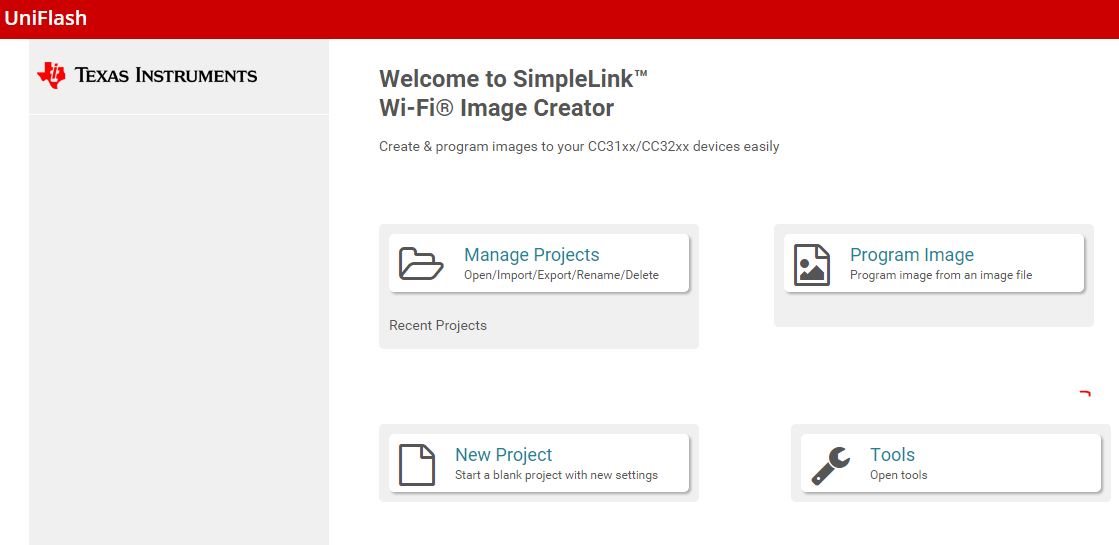Click 'Start a blank project with new settings' text

click(x=556, y=475)
